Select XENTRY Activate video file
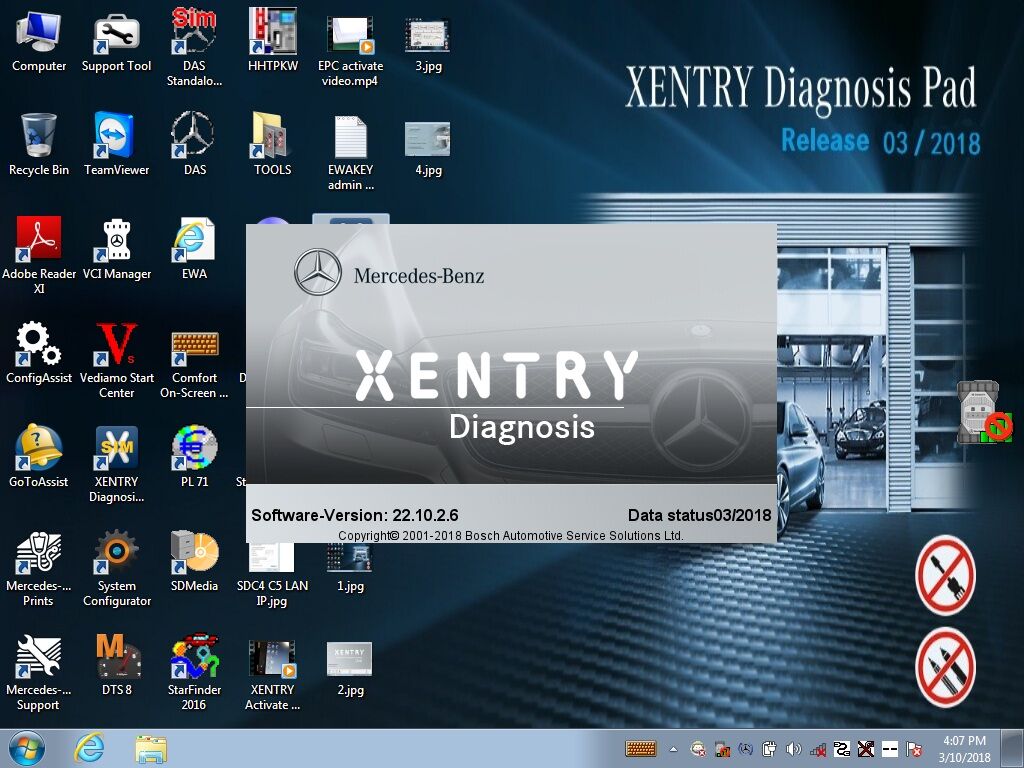1024x768 pixels. coord(272,676)
